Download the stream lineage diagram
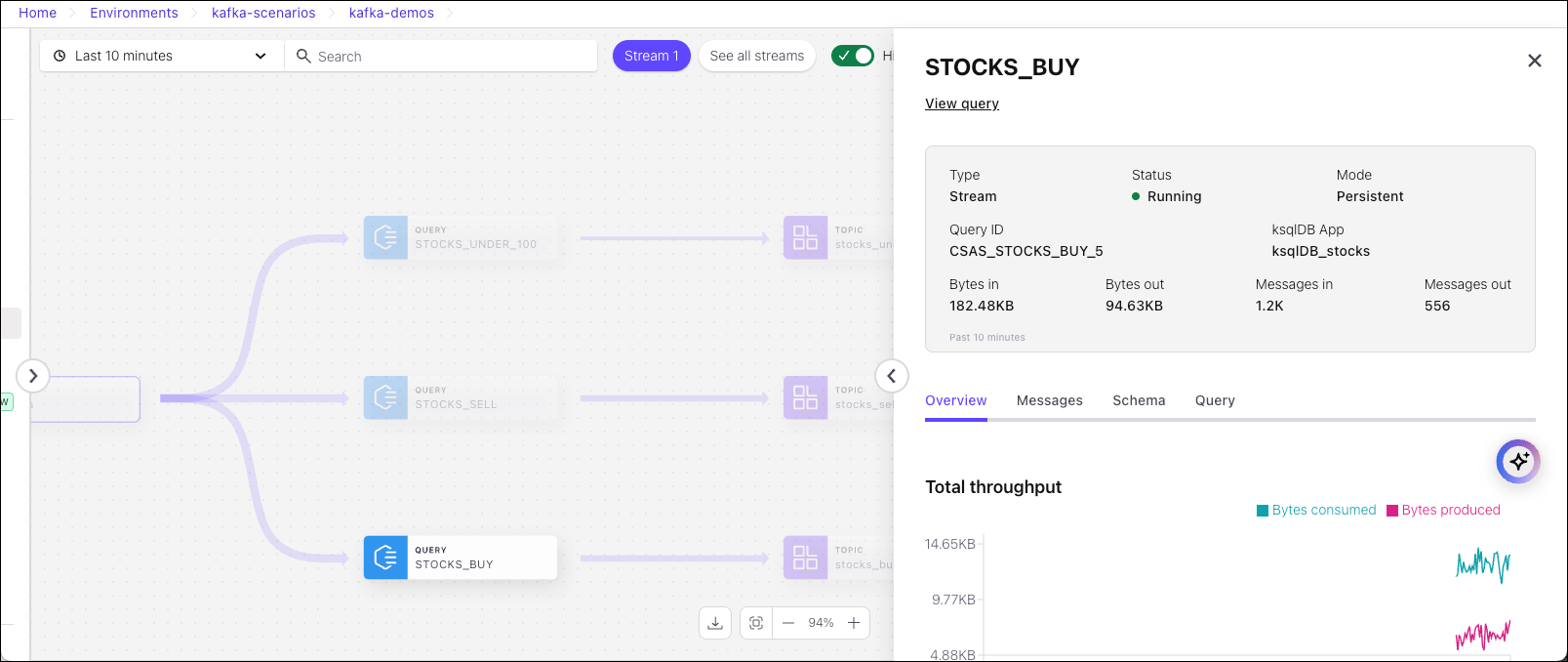Image resolution: width=1568 pixels, height=662 pixels. point(715,623)
